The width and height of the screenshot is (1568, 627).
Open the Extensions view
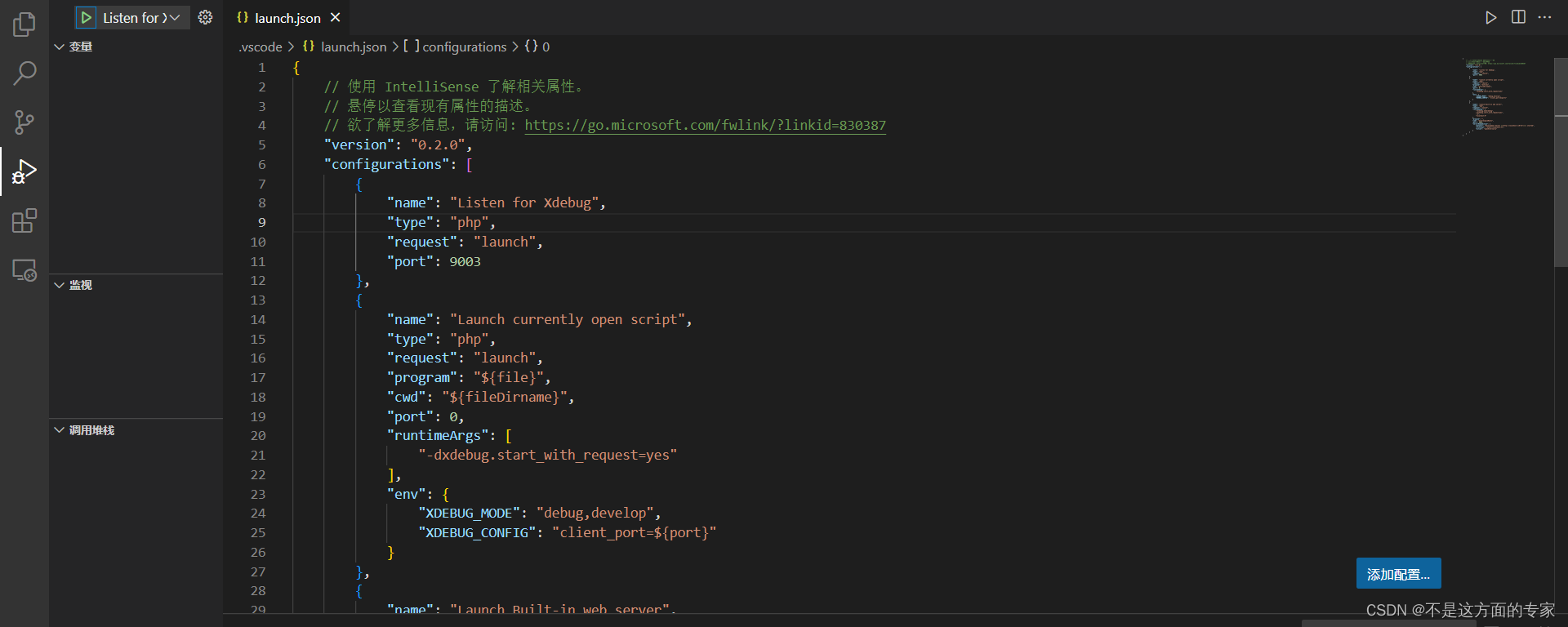coord(24,220)
